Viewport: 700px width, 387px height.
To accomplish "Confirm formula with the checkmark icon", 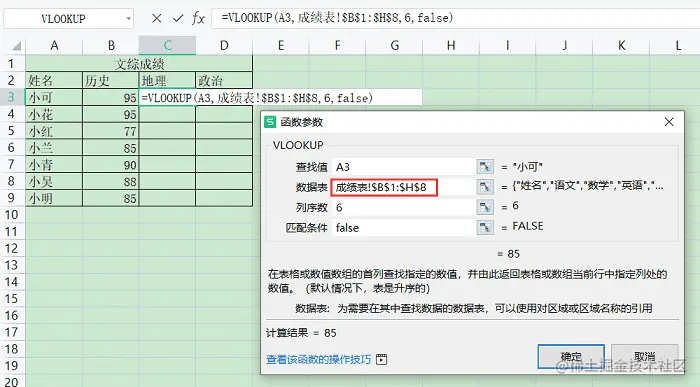I will click(178, 18).
